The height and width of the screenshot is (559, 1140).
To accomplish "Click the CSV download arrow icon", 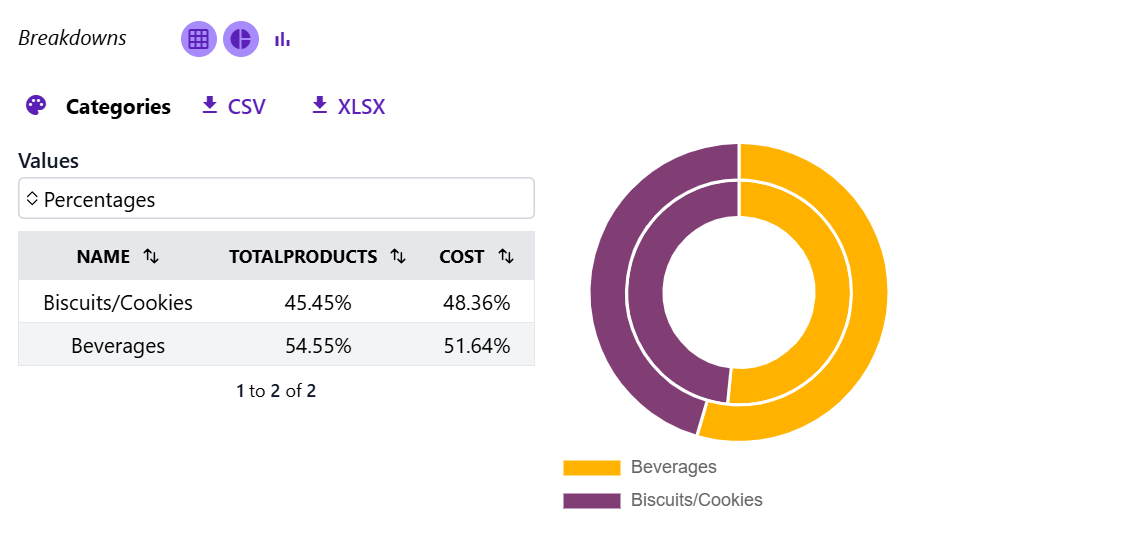I will tap(210, 105).
